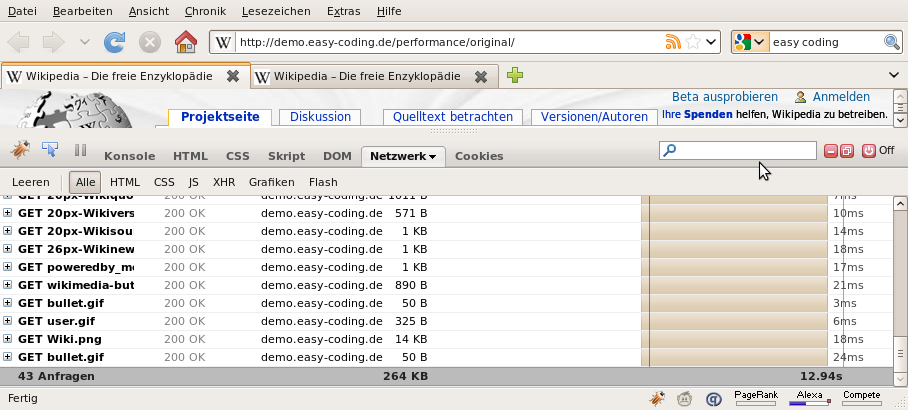Click the Leeren button to clear requests
This screenshot has height=410, width=908.
[30, 182]
